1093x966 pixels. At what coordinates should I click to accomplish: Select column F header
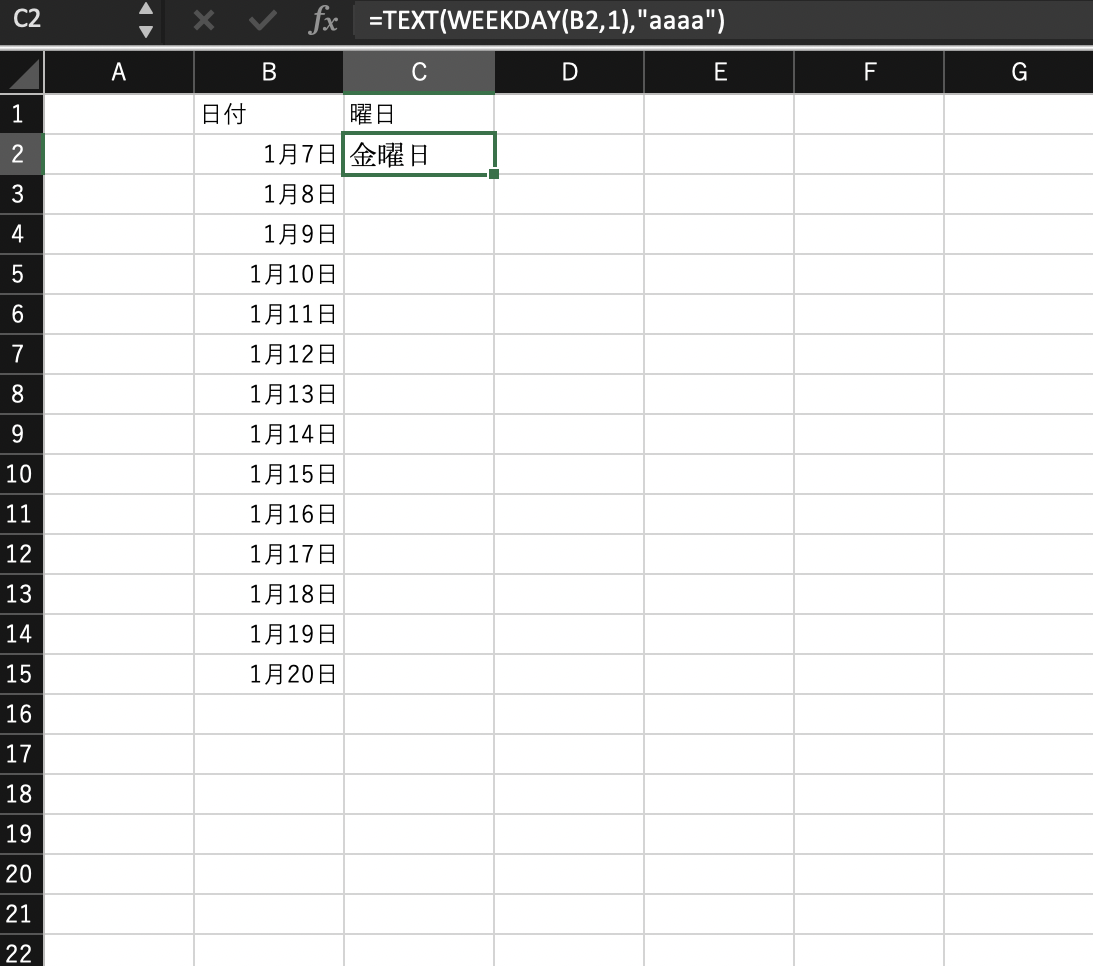coord(869,72)
